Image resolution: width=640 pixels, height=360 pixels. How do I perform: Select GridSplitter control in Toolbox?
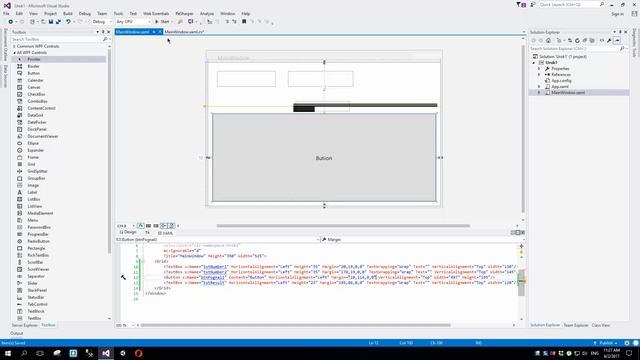[x=38, y=171]
